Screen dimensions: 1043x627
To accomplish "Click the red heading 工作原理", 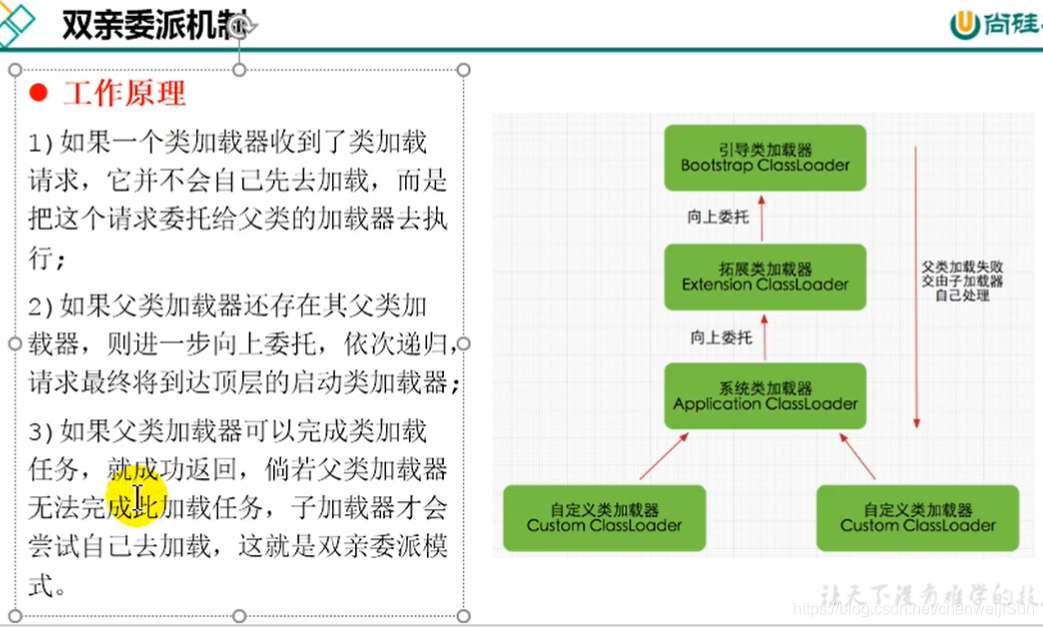I will click(124, 92).
